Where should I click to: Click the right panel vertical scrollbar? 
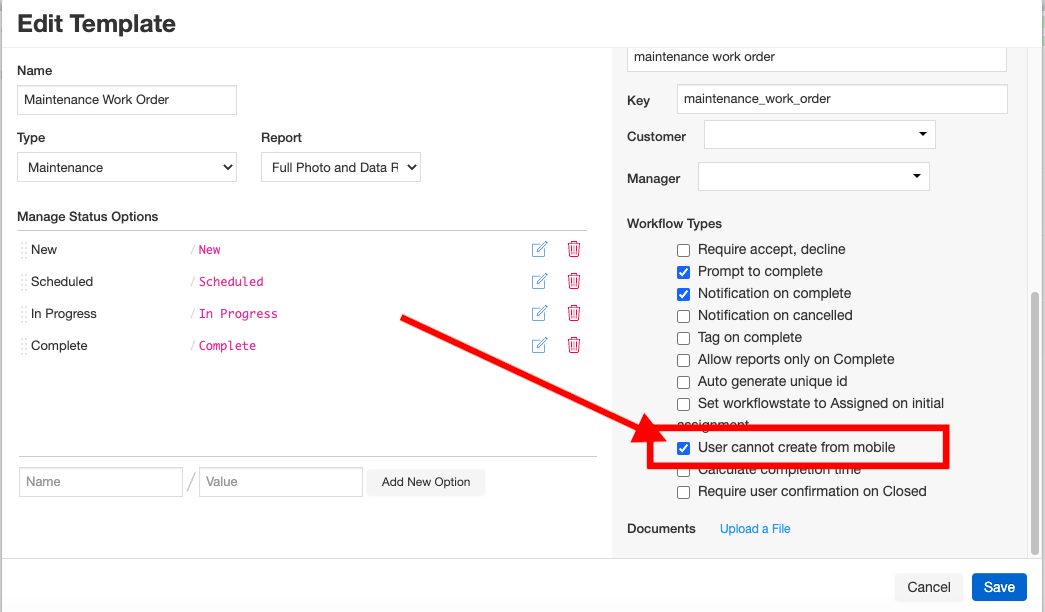pyautogui.click(x=1035, y=420)
